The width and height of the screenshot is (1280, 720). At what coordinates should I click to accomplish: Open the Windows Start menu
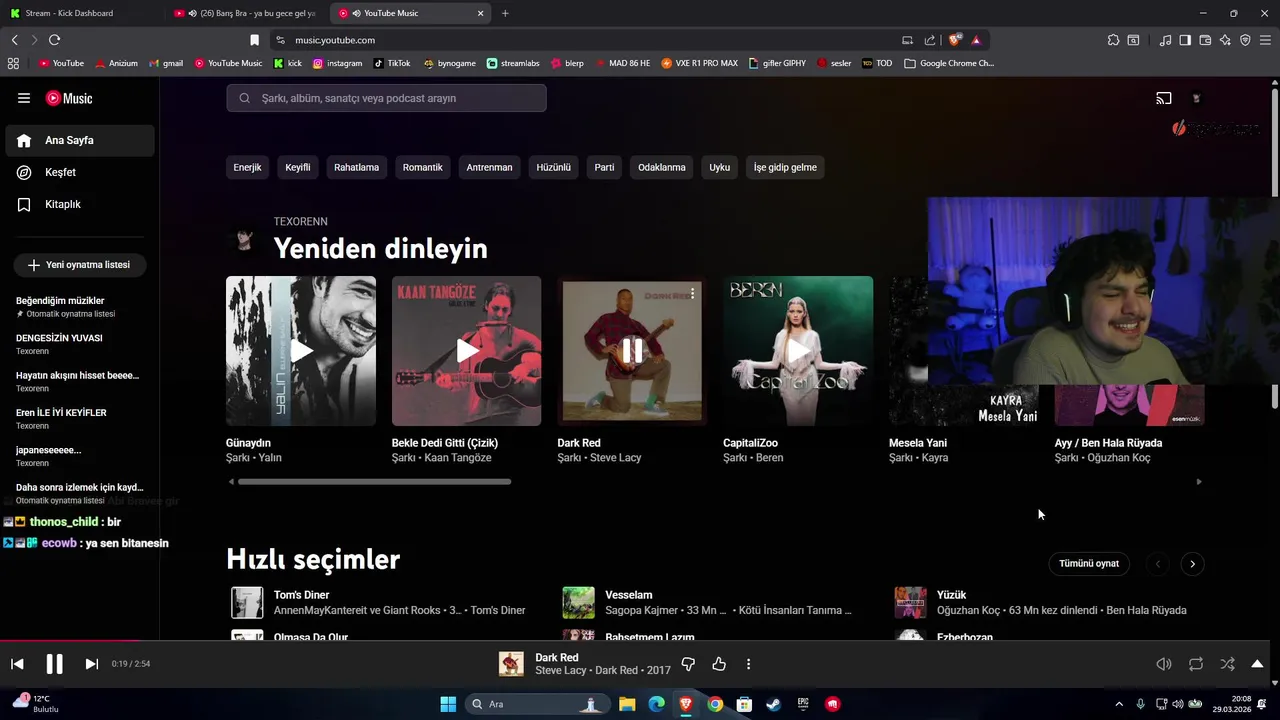point(448,704)
